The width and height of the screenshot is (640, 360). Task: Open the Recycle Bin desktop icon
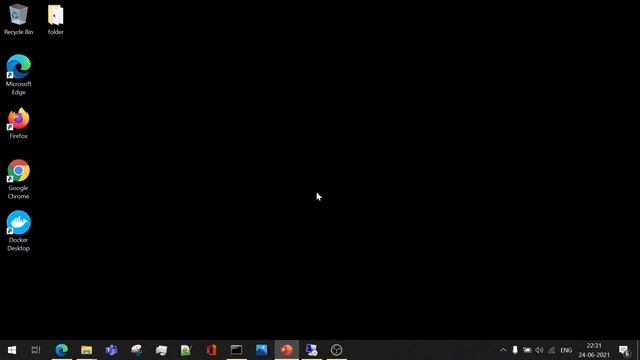click(18, 19)
